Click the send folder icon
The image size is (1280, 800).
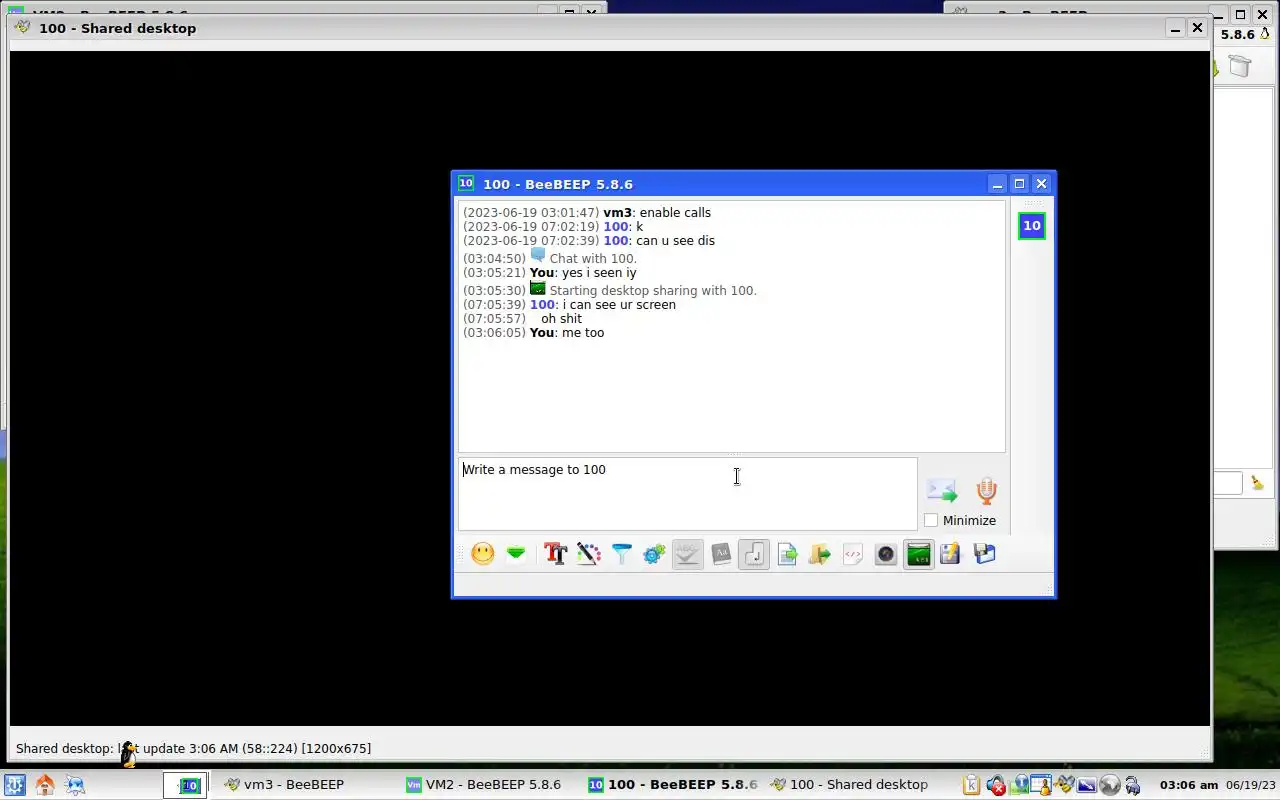(820, 554)
